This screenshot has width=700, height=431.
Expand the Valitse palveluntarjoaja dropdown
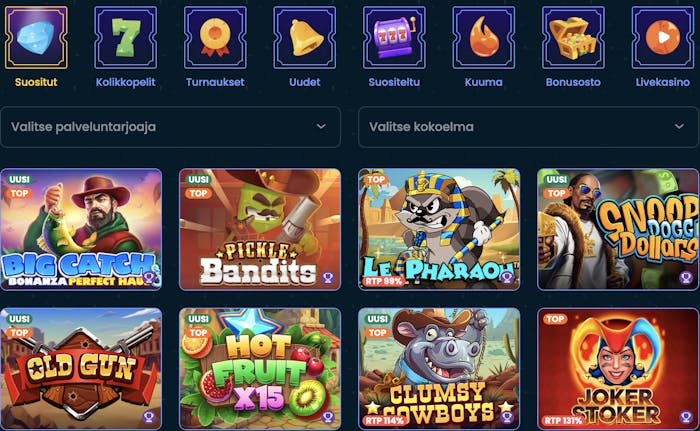pyautogui.click(x=171, y=127)
